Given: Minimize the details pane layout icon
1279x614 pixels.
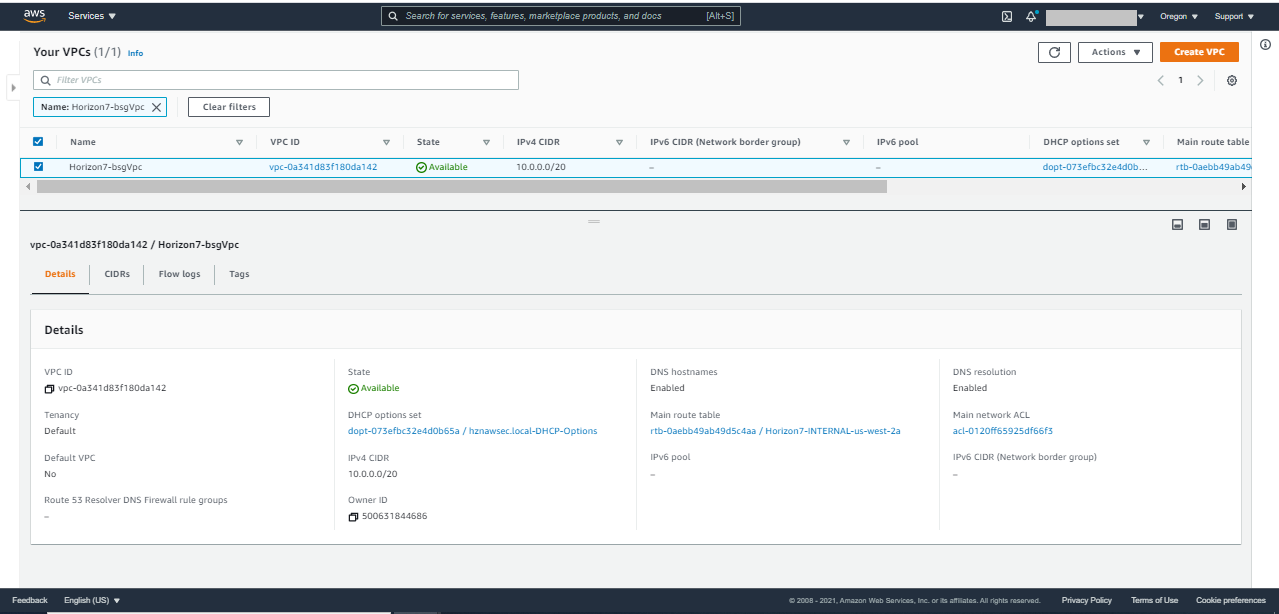Looking at the screenshot, I should [1177, 224].
